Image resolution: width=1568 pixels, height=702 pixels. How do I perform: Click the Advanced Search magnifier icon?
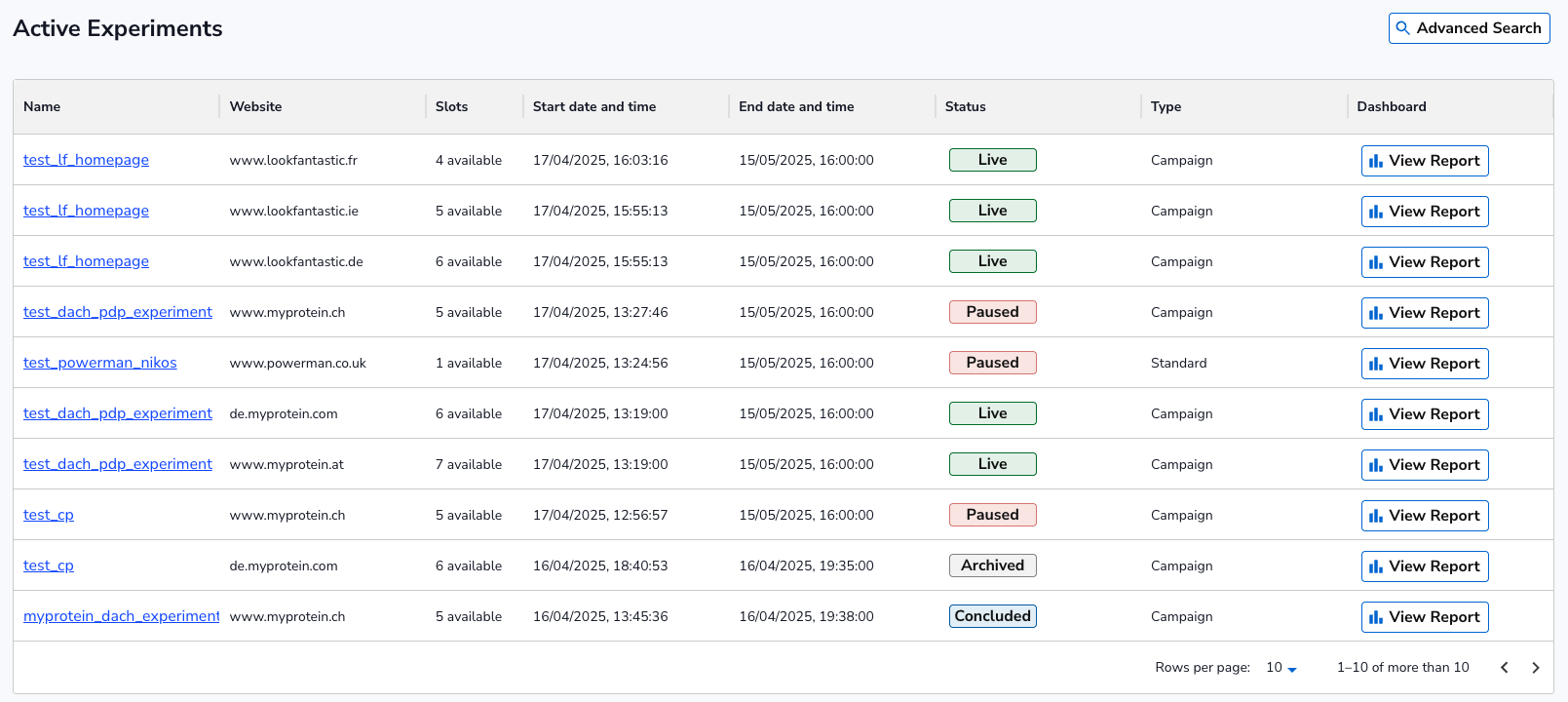click(1403, 28)
